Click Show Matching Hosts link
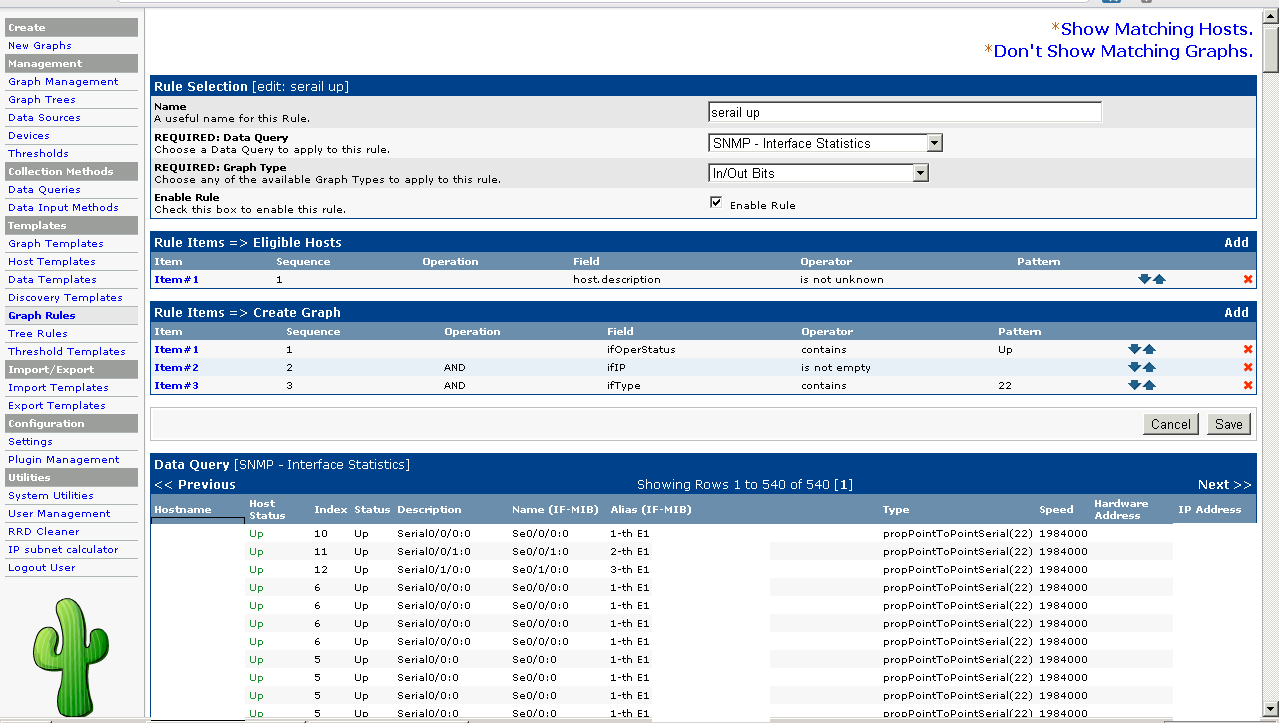Viewport: 1280px width, 723px height. point(1156,29)
